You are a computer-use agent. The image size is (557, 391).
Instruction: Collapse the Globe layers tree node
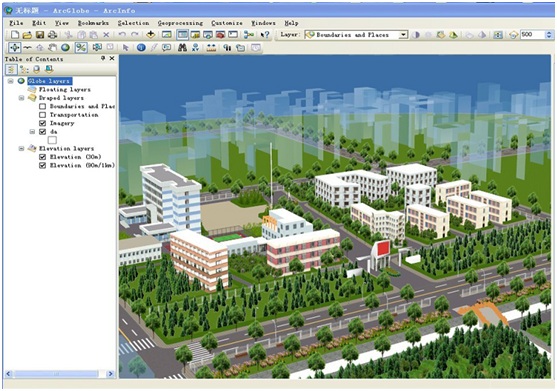click(x=11, y=81)
